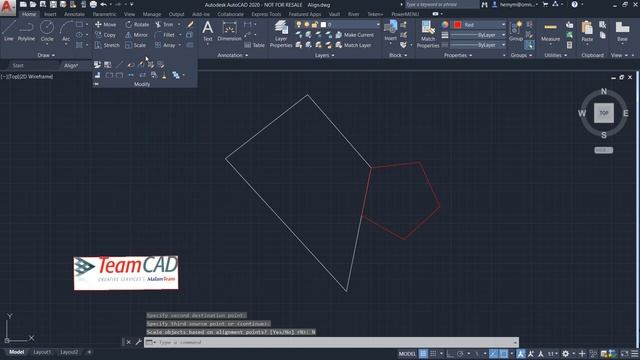Select the Text annotation tool
This screenshot has height=360, width=640.
[207, 31]
